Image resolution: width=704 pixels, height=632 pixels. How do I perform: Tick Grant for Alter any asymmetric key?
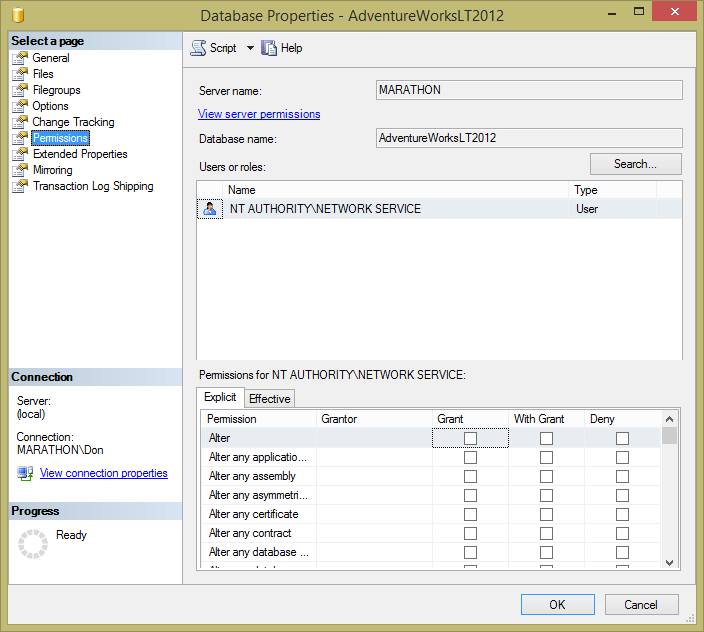tap(470, 495)
